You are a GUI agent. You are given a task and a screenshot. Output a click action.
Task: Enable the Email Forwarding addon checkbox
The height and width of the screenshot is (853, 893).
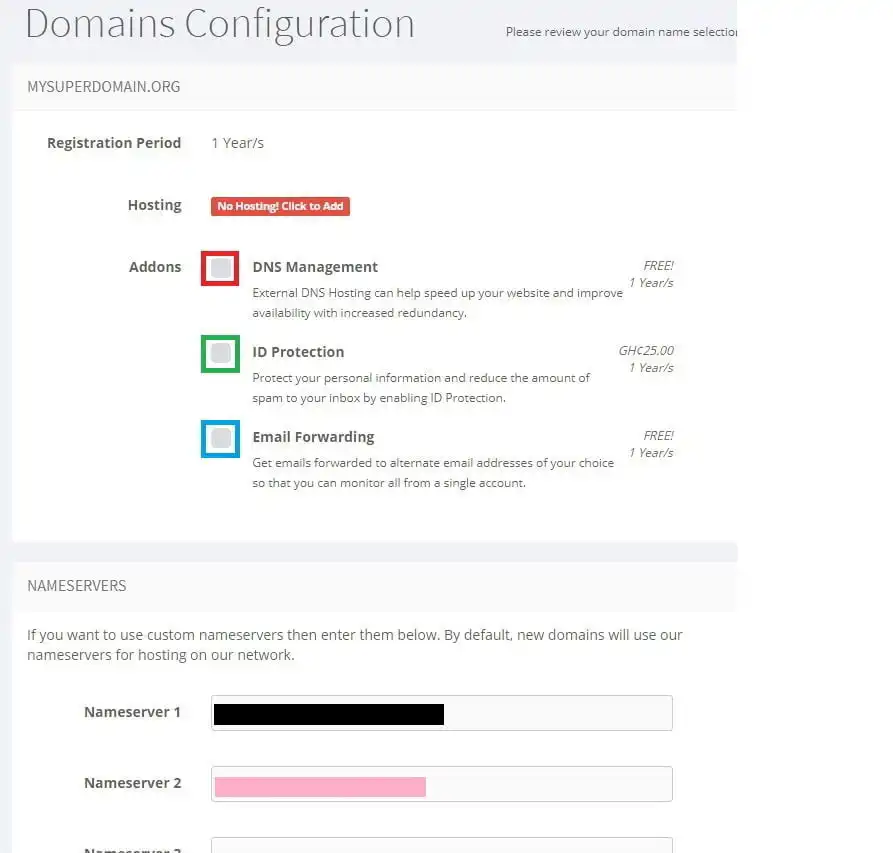pyautogui.click(x=219, y=438)
